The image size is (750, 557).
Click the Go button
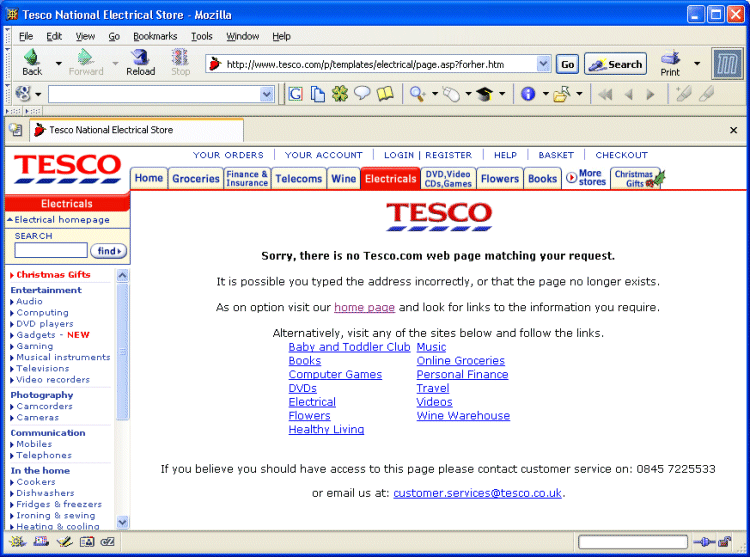click(567, 64)
